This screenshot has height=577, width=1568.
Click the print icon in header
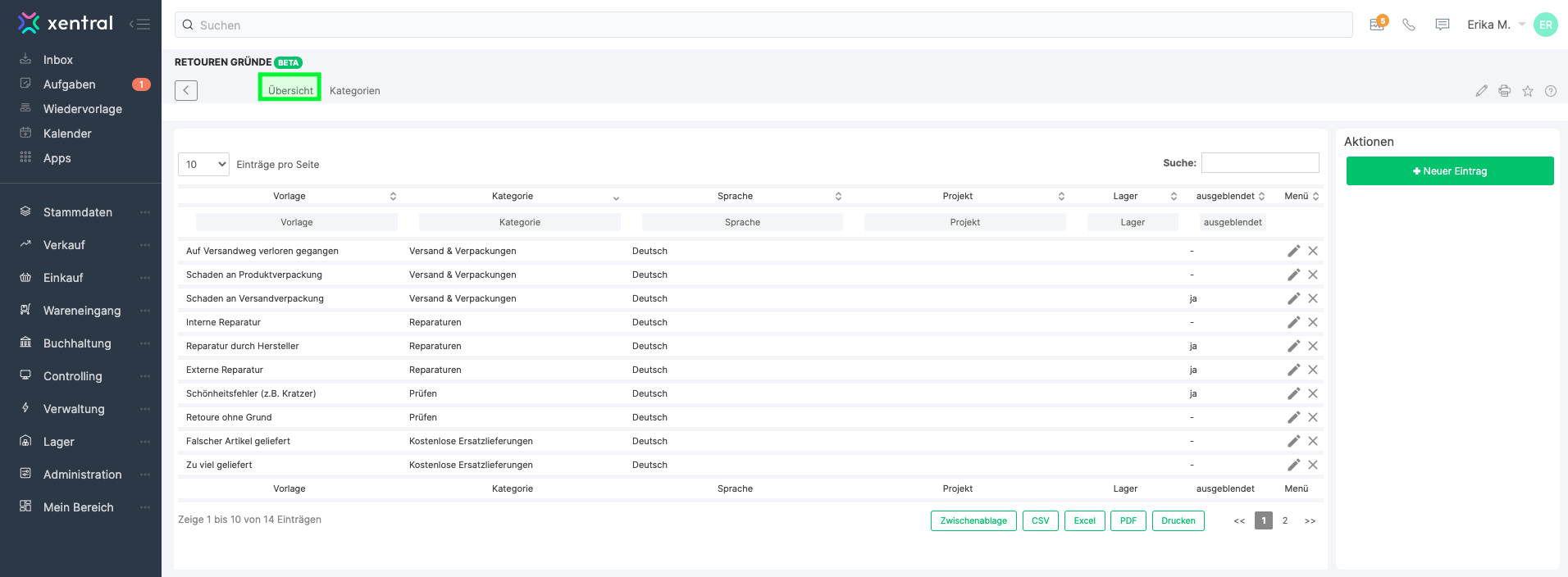(x=1504, y=91)
